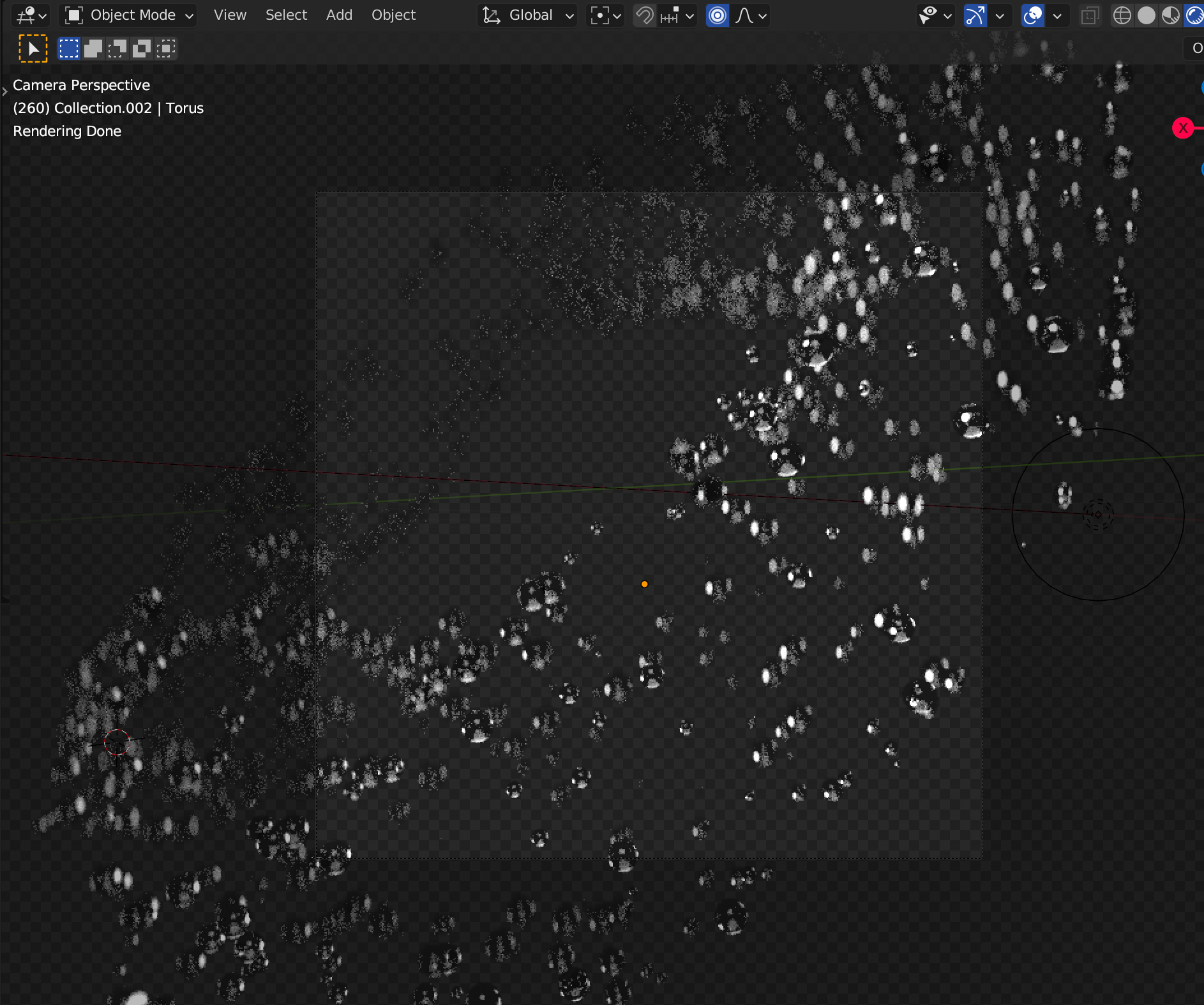Viewport: 1204px width, 1005px height.
Task: Click the 'Camera Perspective' overlay text
Action: pyautogui.click(x=81, y=85)
